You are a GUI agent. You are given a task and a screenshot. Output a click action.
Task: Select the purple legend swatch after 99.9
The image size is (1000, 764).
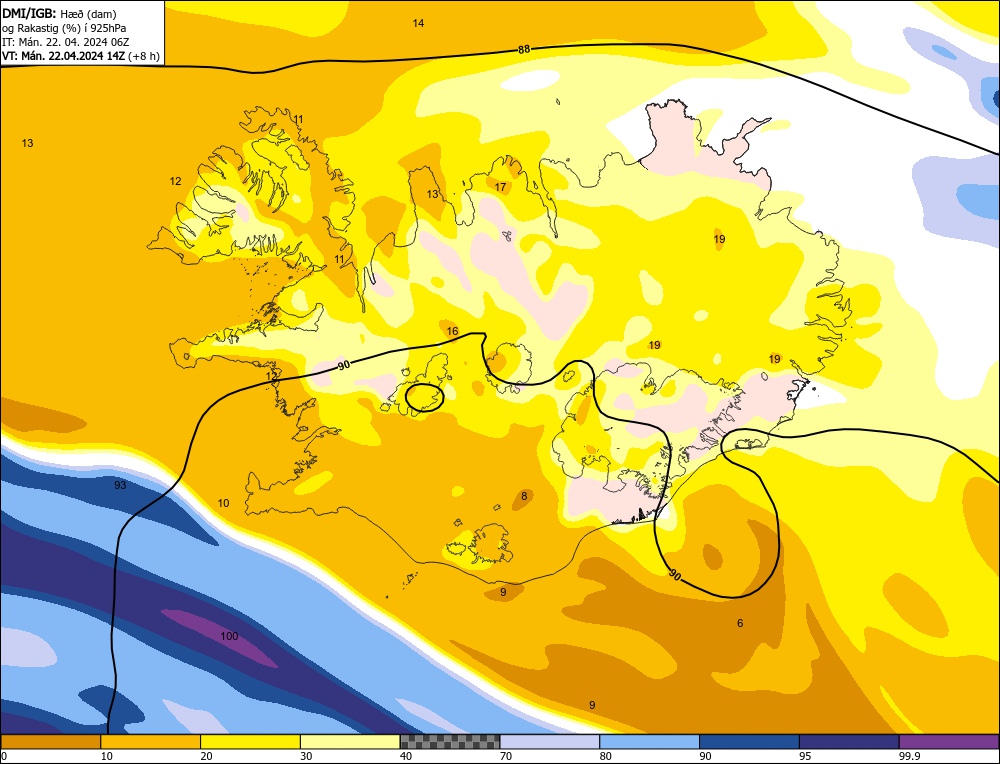coord(949,742)
